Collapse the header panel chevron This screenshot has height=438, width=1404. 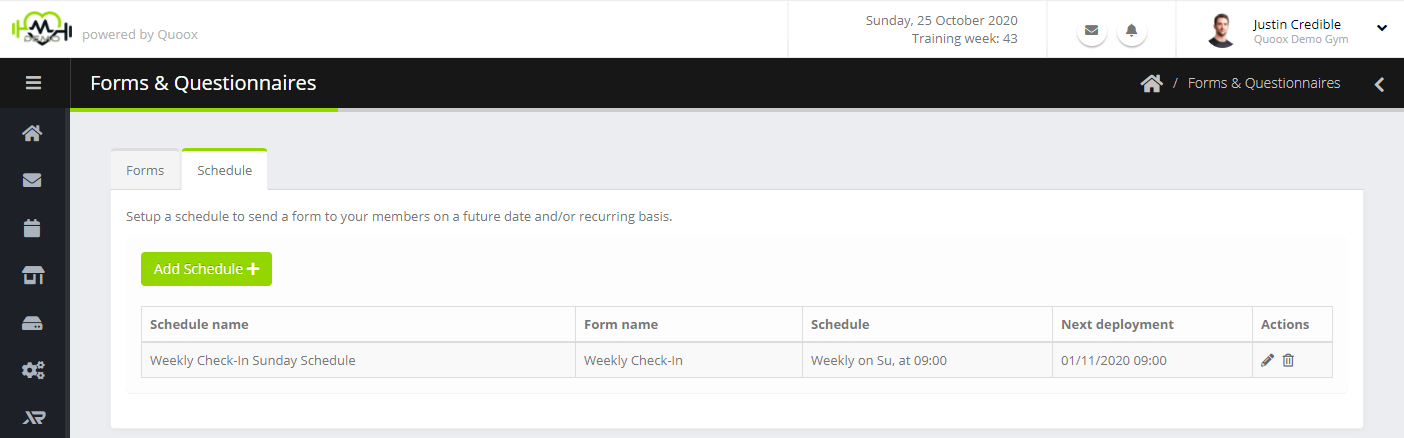(1380, 84)
